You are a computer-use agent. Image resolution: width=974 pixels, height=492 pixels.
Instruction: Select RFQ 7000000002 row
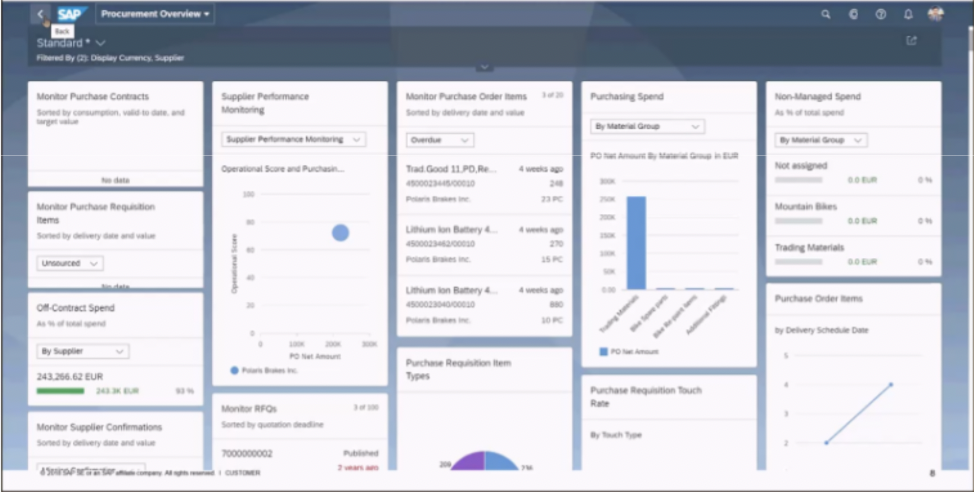pos(300,458)
